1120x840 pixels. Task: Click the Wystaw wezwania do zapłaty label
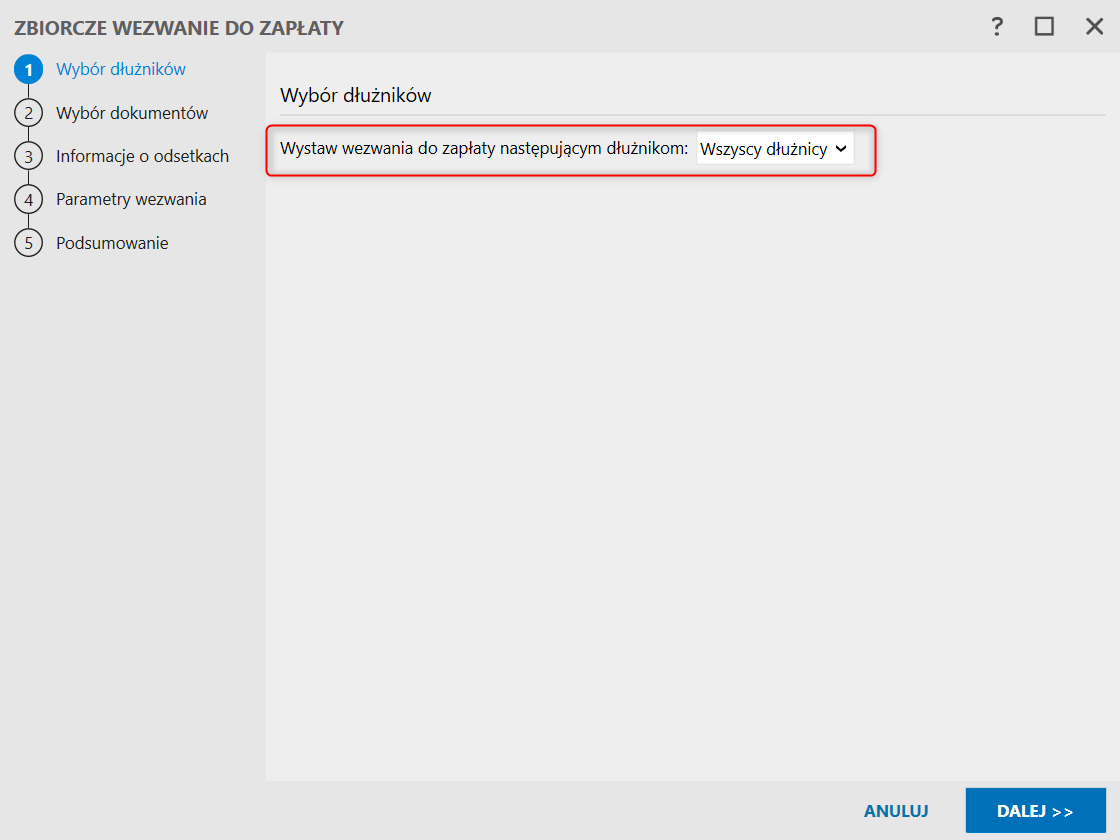click(484, 149)
